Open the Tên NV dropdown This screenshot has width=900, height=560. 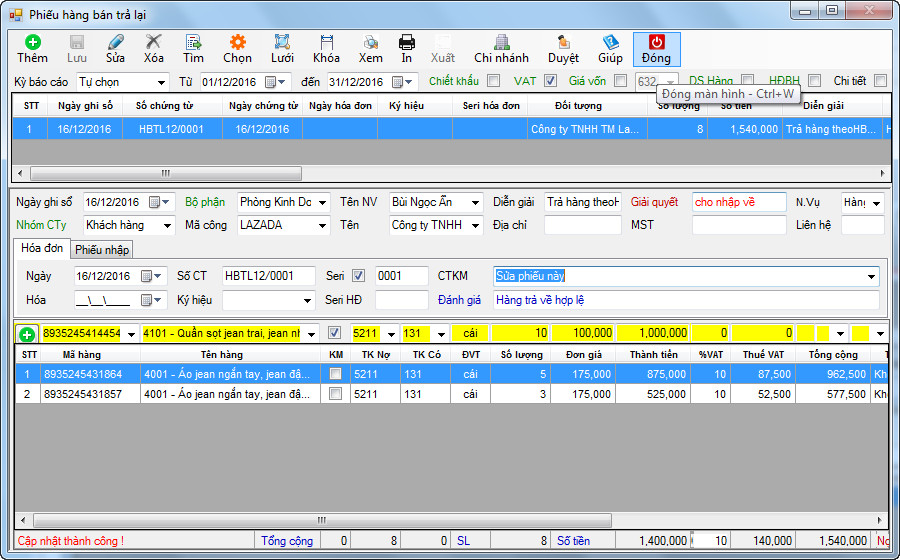(x=475, y=203)
